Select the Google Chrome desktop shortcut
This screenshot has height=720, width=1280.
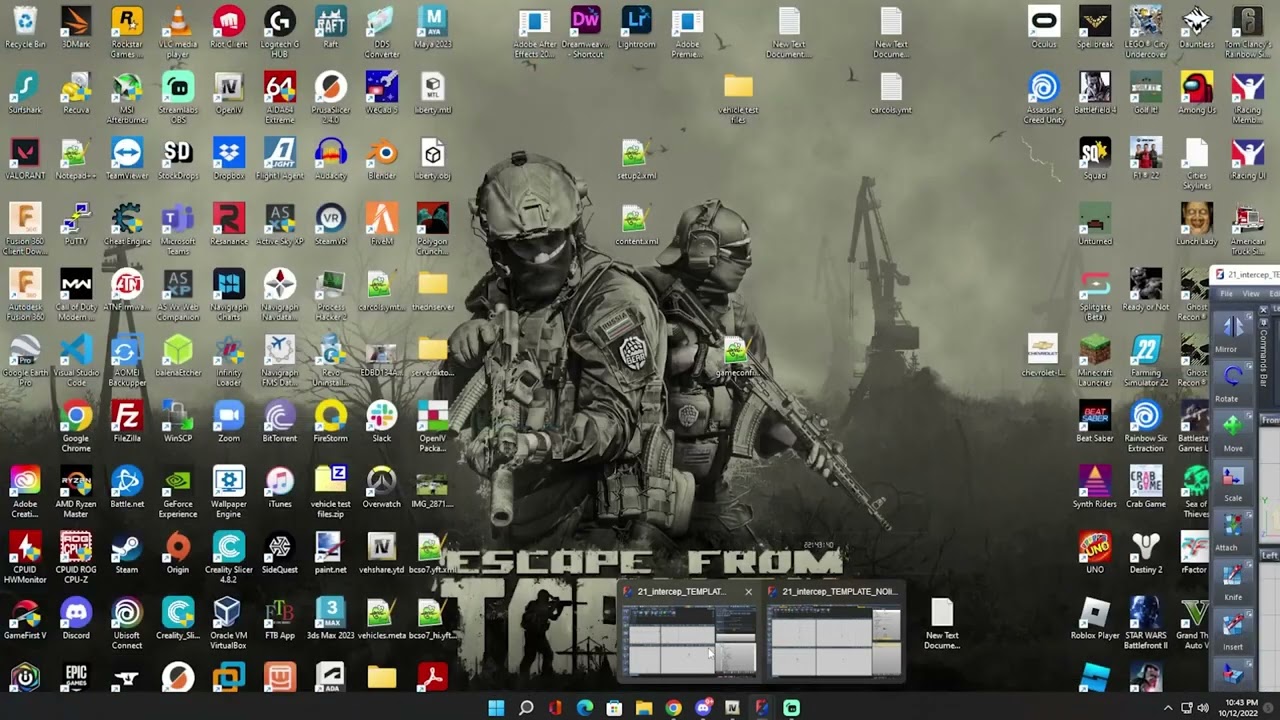(76, 426)
